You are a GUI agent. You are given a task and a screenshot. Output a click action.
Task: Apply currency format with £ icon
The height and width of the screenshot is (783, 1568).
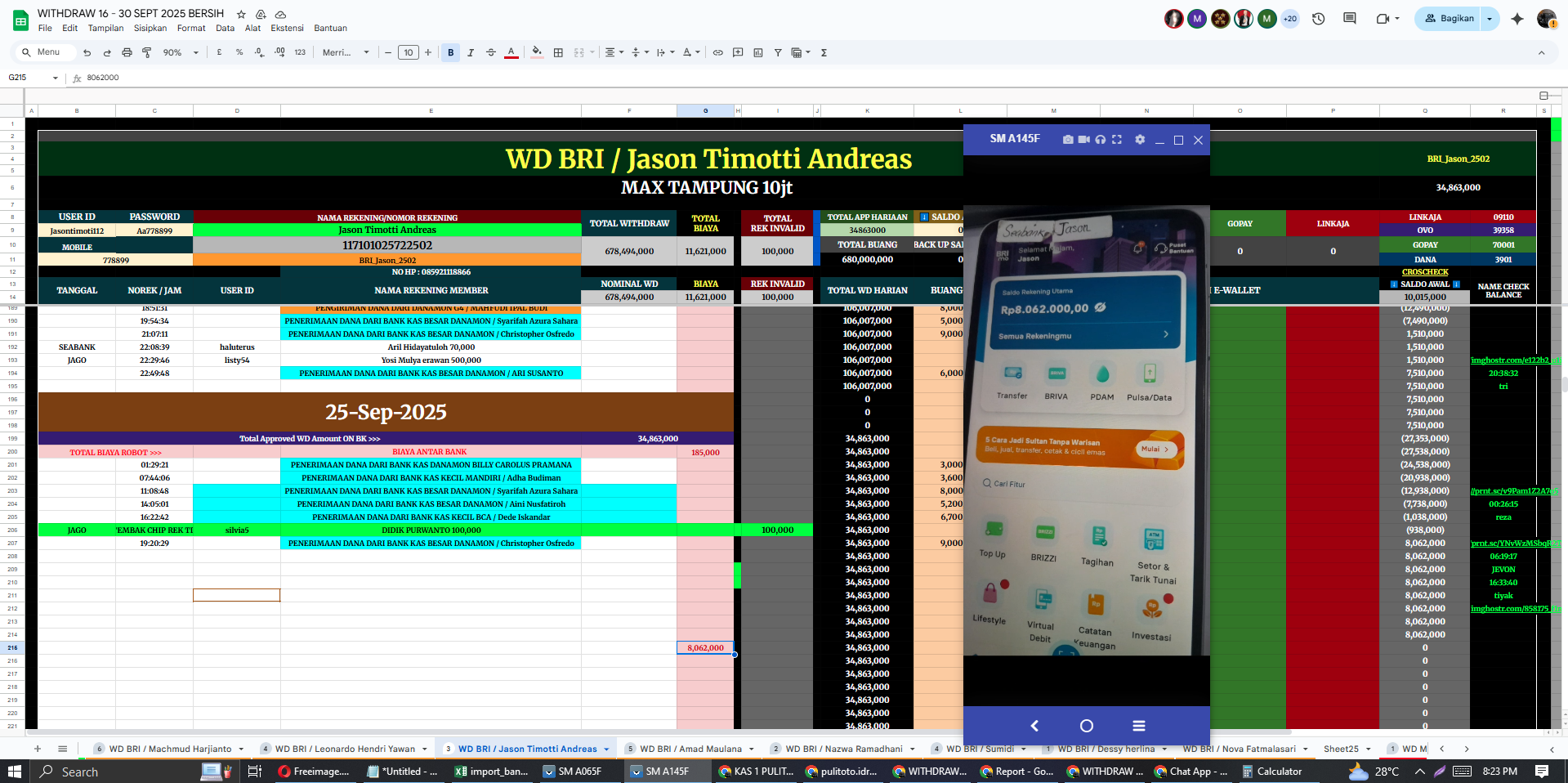point(219,52)
